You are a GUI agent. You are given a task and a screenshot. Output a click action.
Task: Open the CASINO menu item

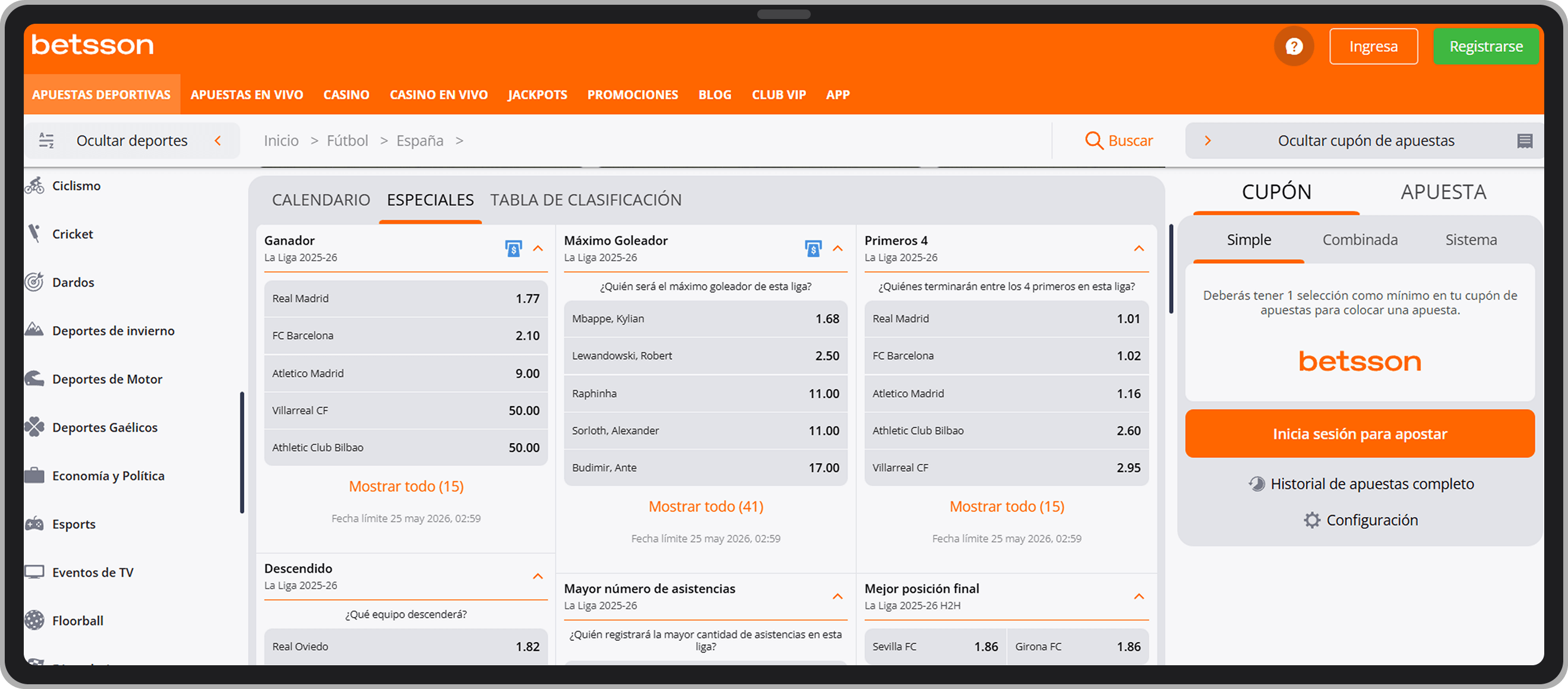click(x=346, y=94)
